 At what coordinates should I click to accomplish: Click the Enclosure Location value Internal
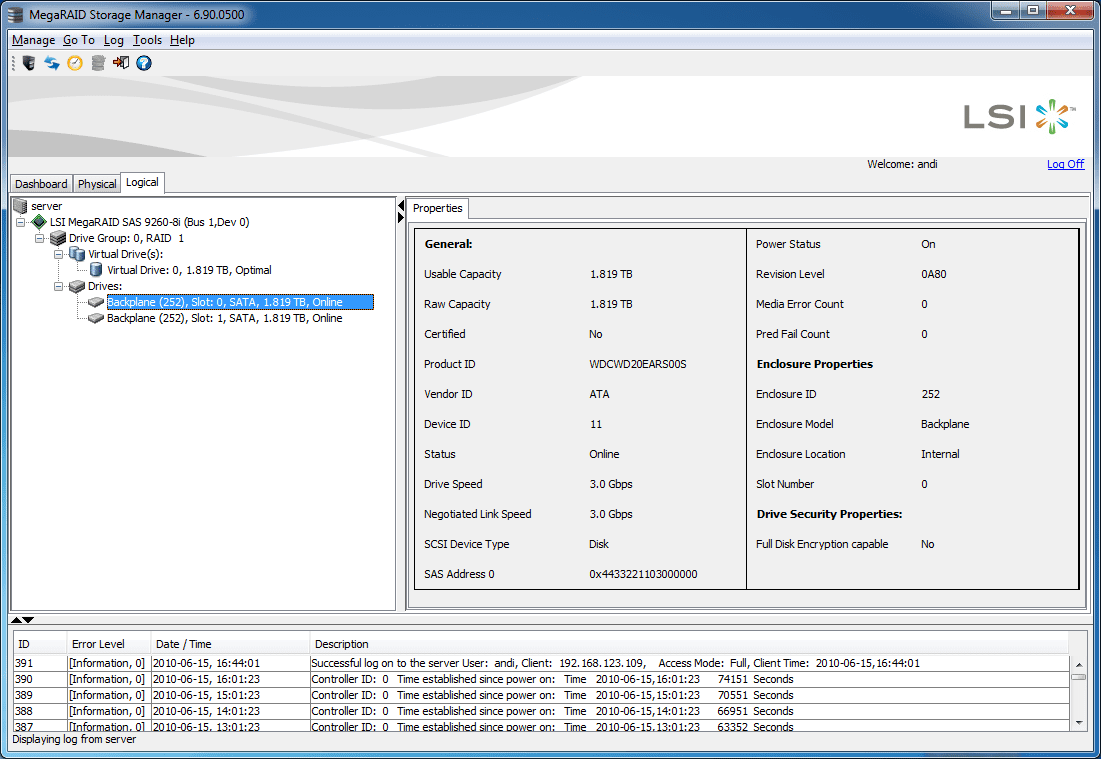pos(940,454)
